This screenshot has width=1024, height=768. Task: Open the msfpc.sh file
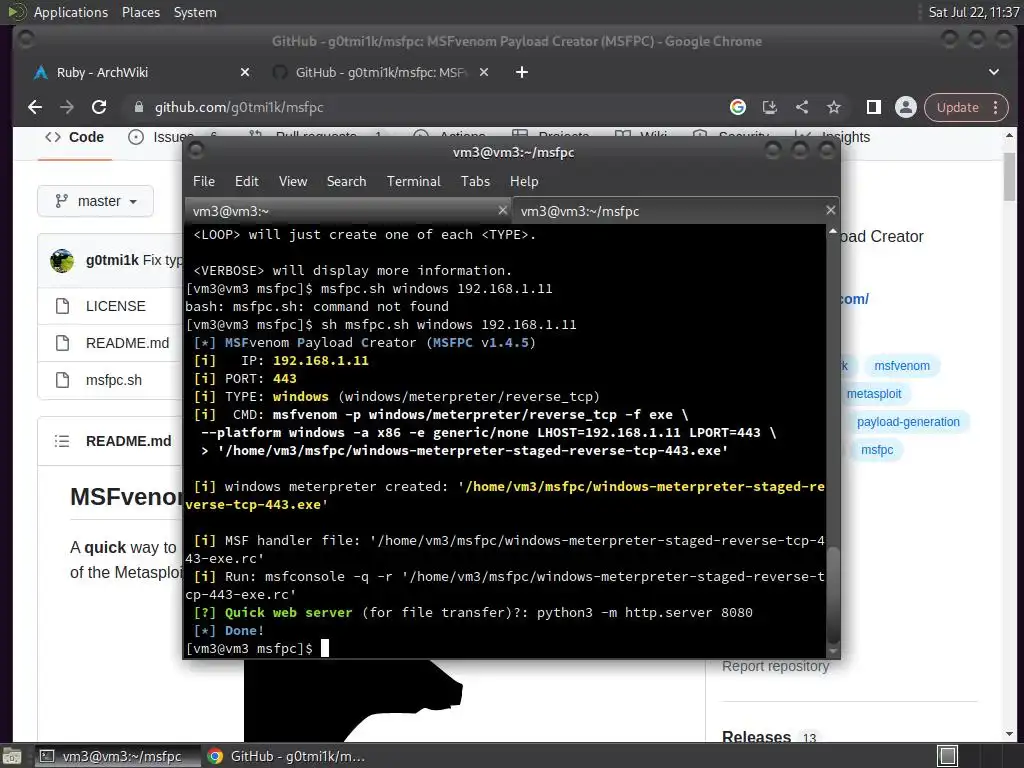[x=114, y=380]
